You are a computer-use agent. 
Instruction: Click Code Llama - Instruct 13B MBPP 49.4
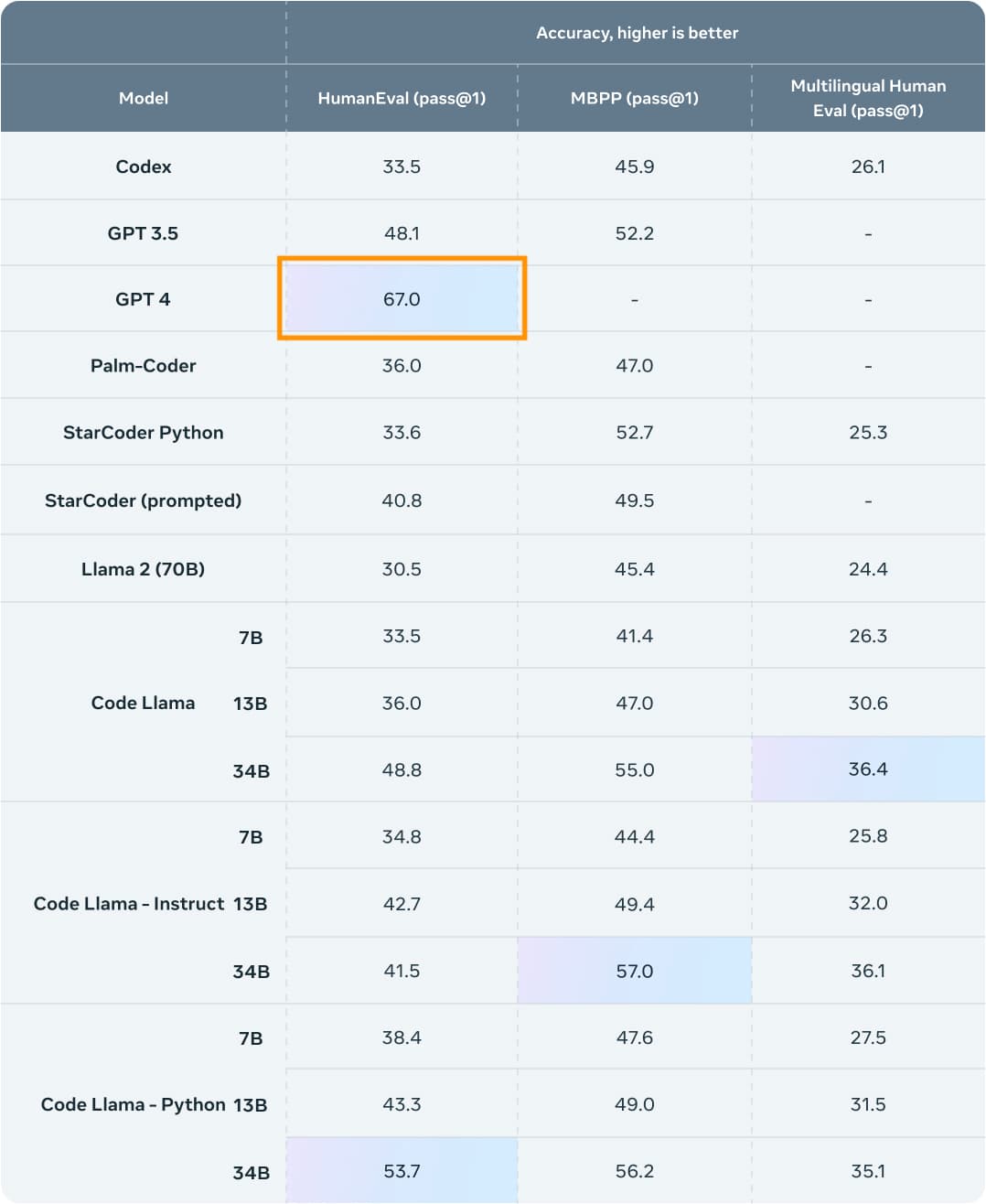click(635, 904)
